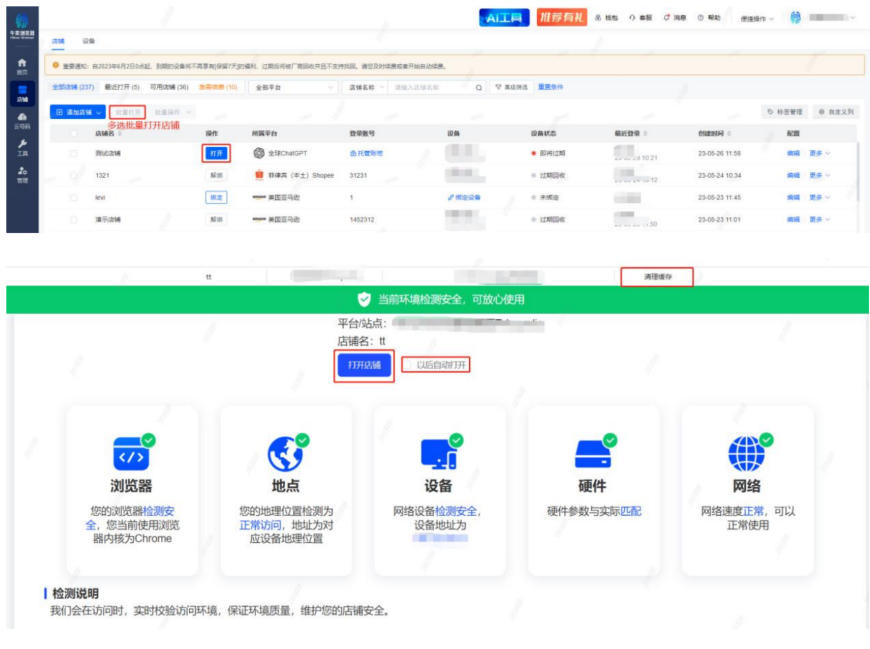The height and width of the screenshot is (649, 870).
Task: Open the 云号码 cloud icon in sidebar
Action: pyautogui.click(x=22, y=120)
